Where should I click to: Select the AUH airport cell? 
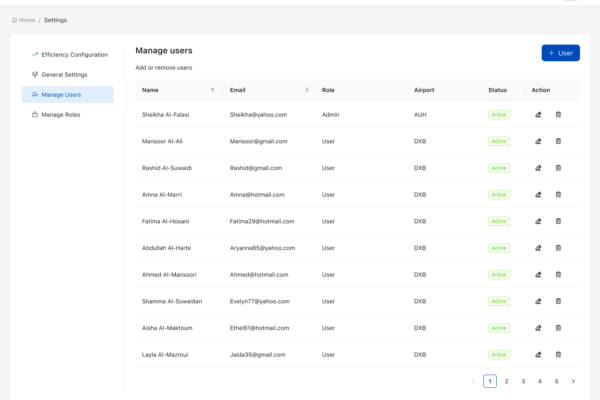pyautogui.click(x=420, y=115)
